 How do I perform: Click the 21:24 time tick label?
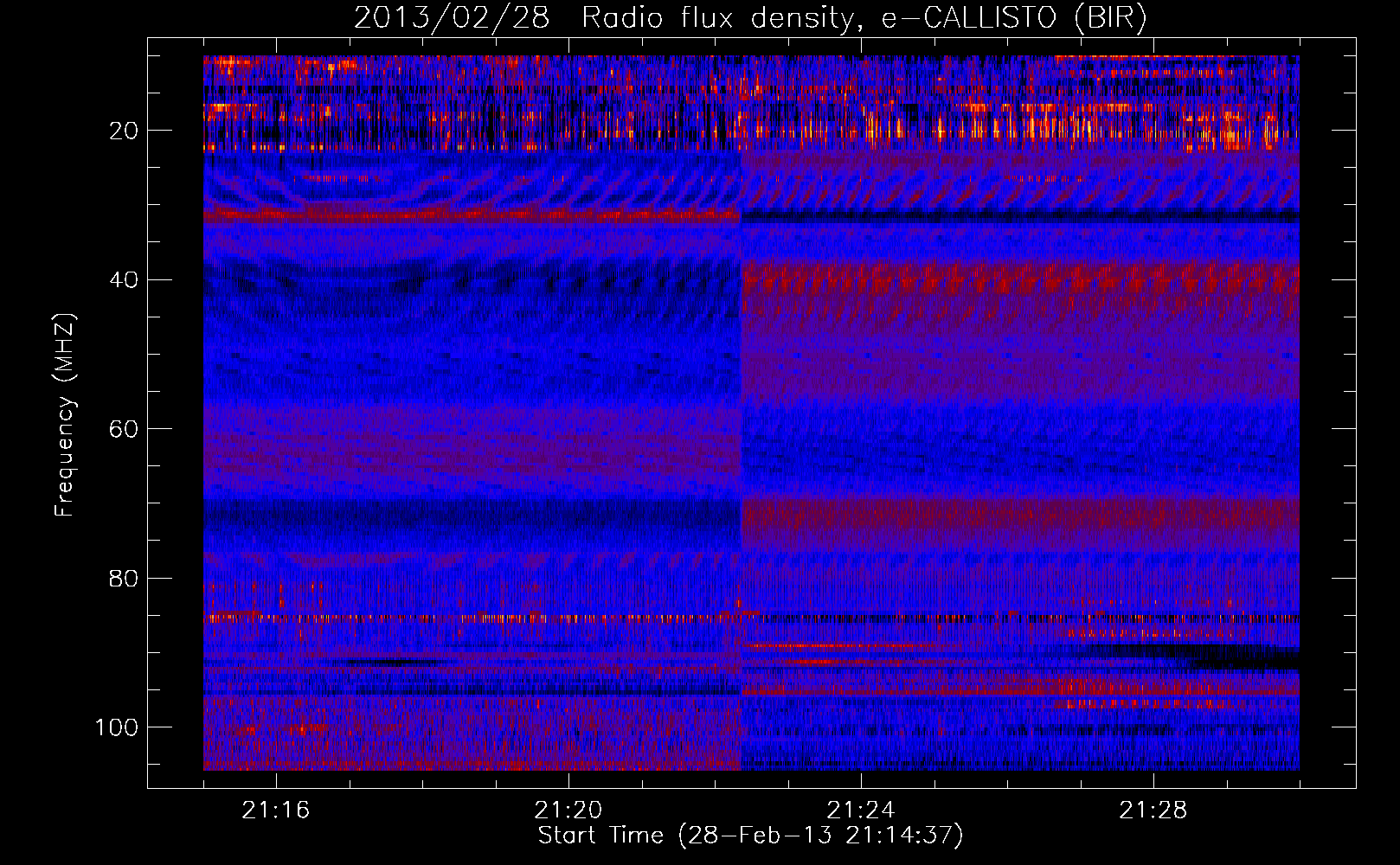861,811
